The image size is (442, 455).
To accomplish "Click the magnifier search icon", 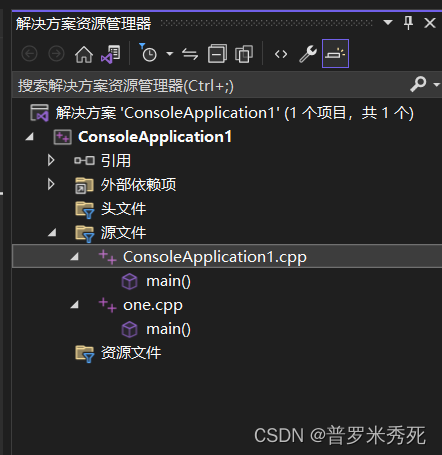I will pyautogui.click(x=418, y=84).
